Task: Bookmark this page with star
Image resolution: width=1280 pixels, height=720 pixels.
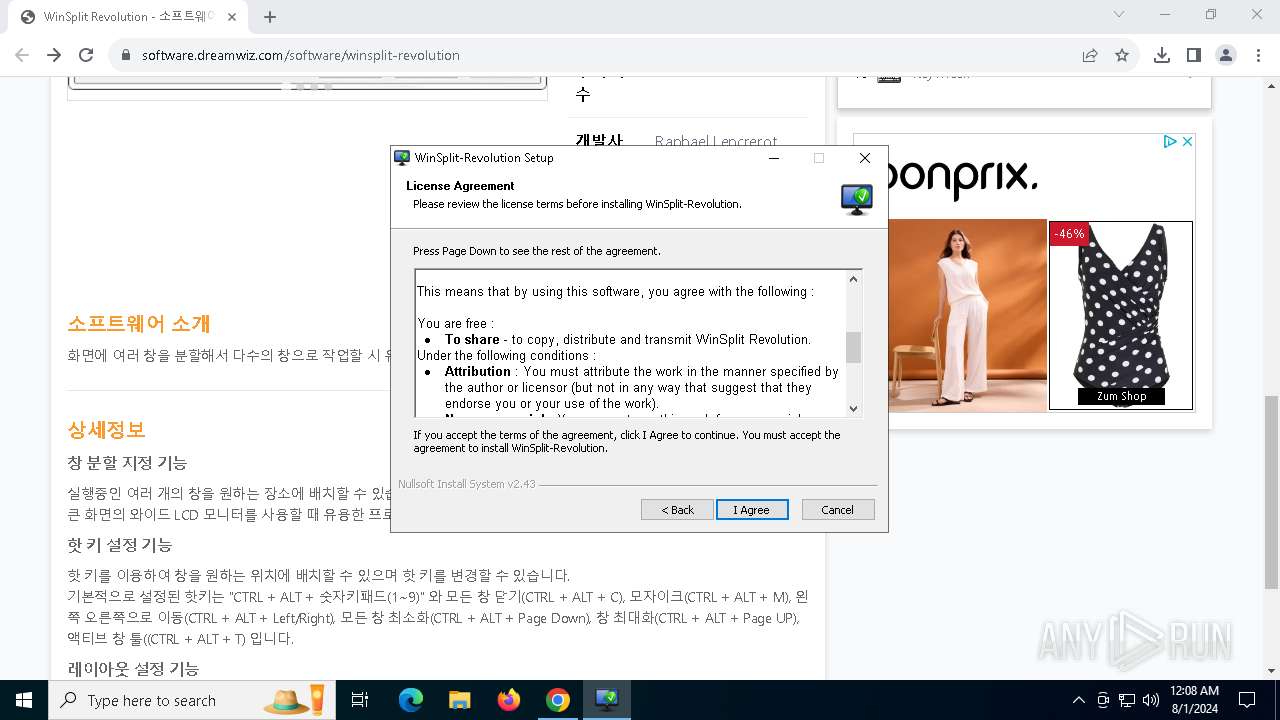Action: coord(1122,55)
